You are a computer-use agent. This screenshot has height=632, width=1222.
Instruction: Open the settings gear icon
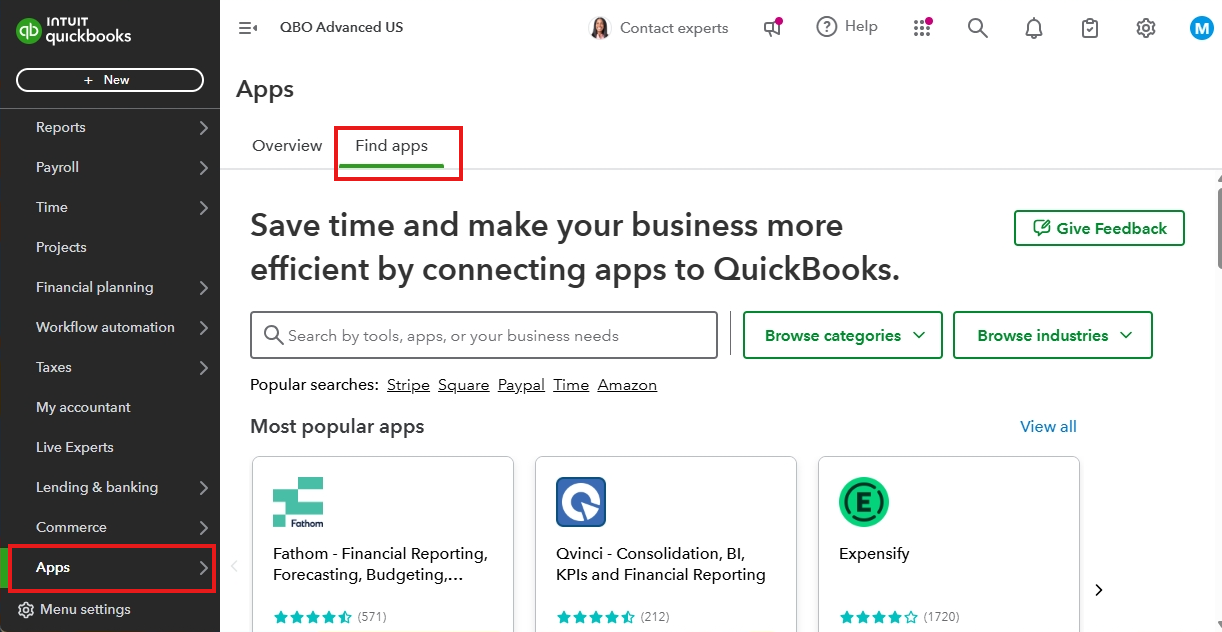pos(1146,28)
